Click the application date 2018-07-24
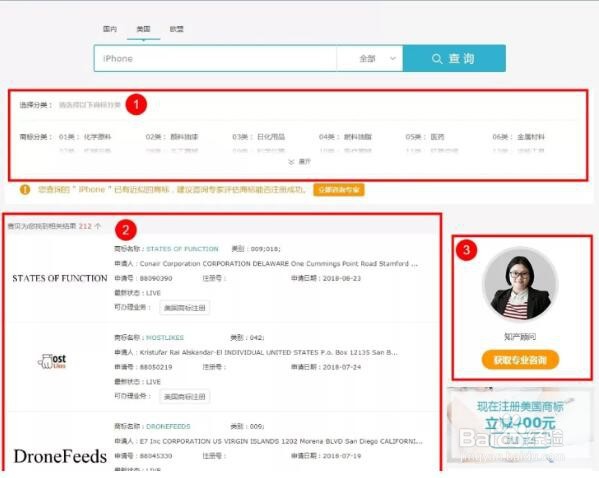Image resolution: width=599 pixels, height=478 pixels. (x=342, y=367)
